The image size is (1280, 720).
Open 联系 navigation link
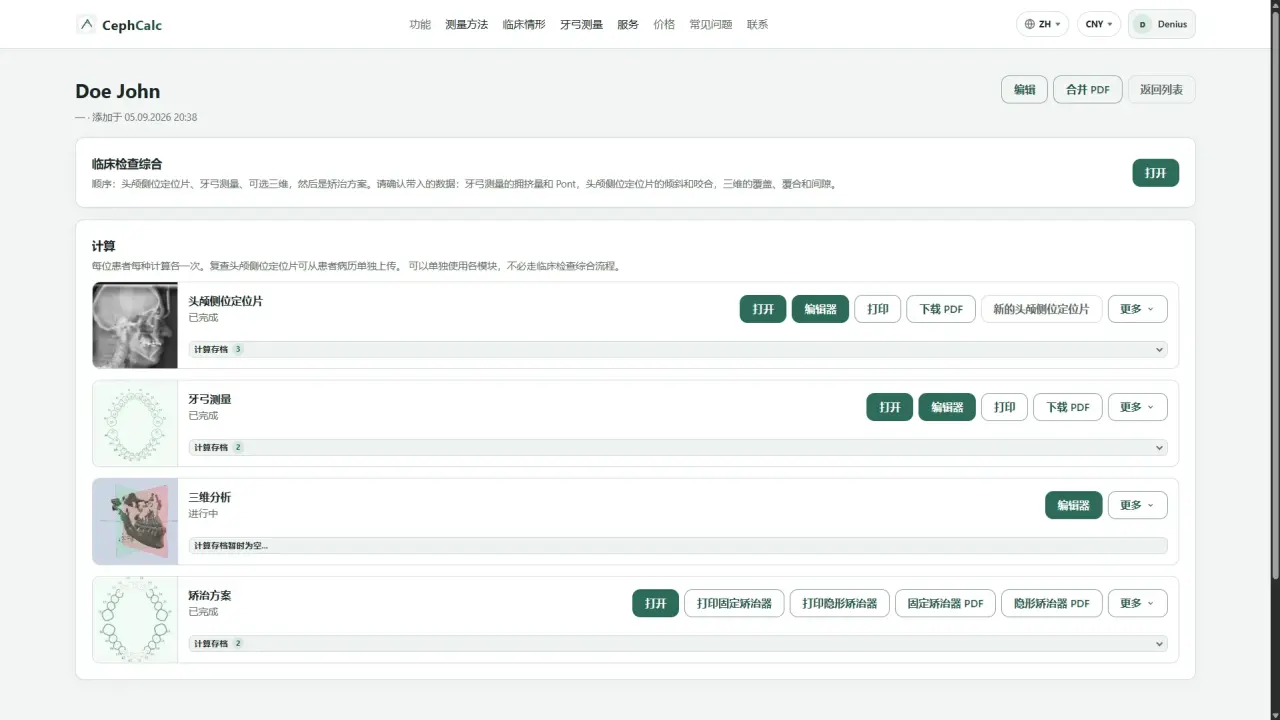758,24
